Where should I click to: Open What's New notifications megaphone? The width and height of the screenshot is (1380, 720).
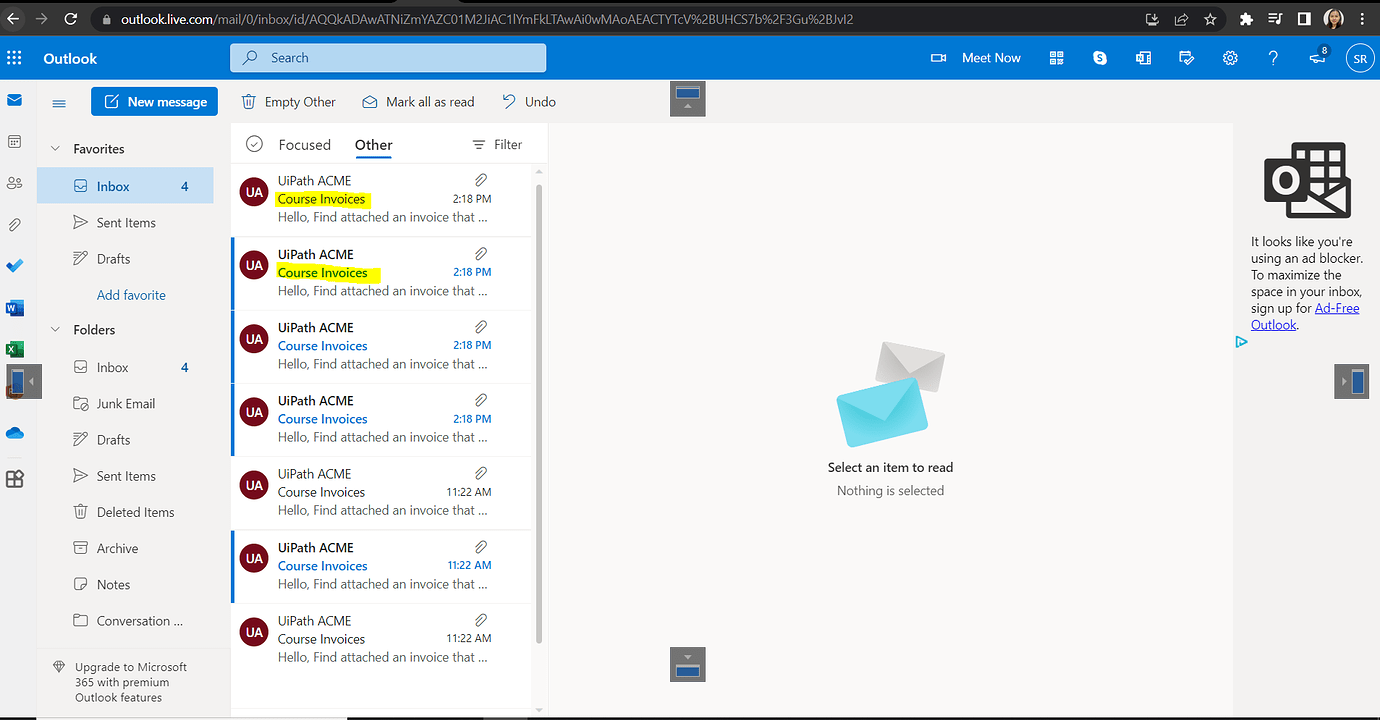point(1317,57)
